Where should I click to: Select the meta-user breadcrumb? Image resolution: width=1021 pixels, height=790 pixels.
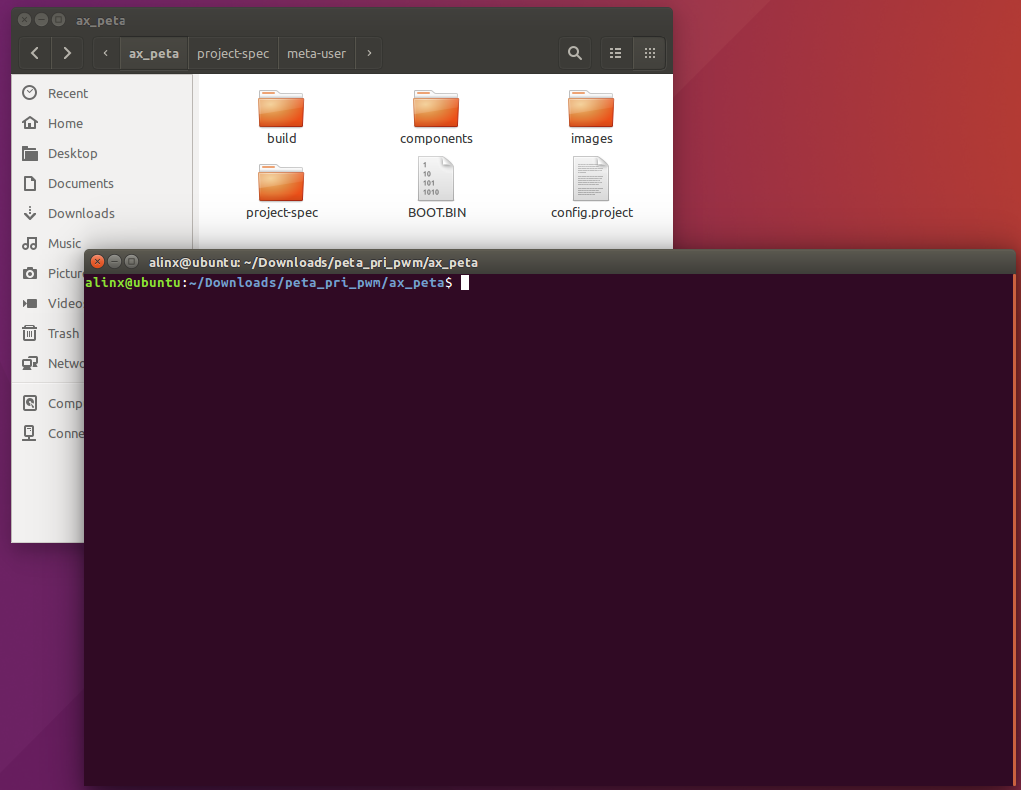(x=316, y=53)
